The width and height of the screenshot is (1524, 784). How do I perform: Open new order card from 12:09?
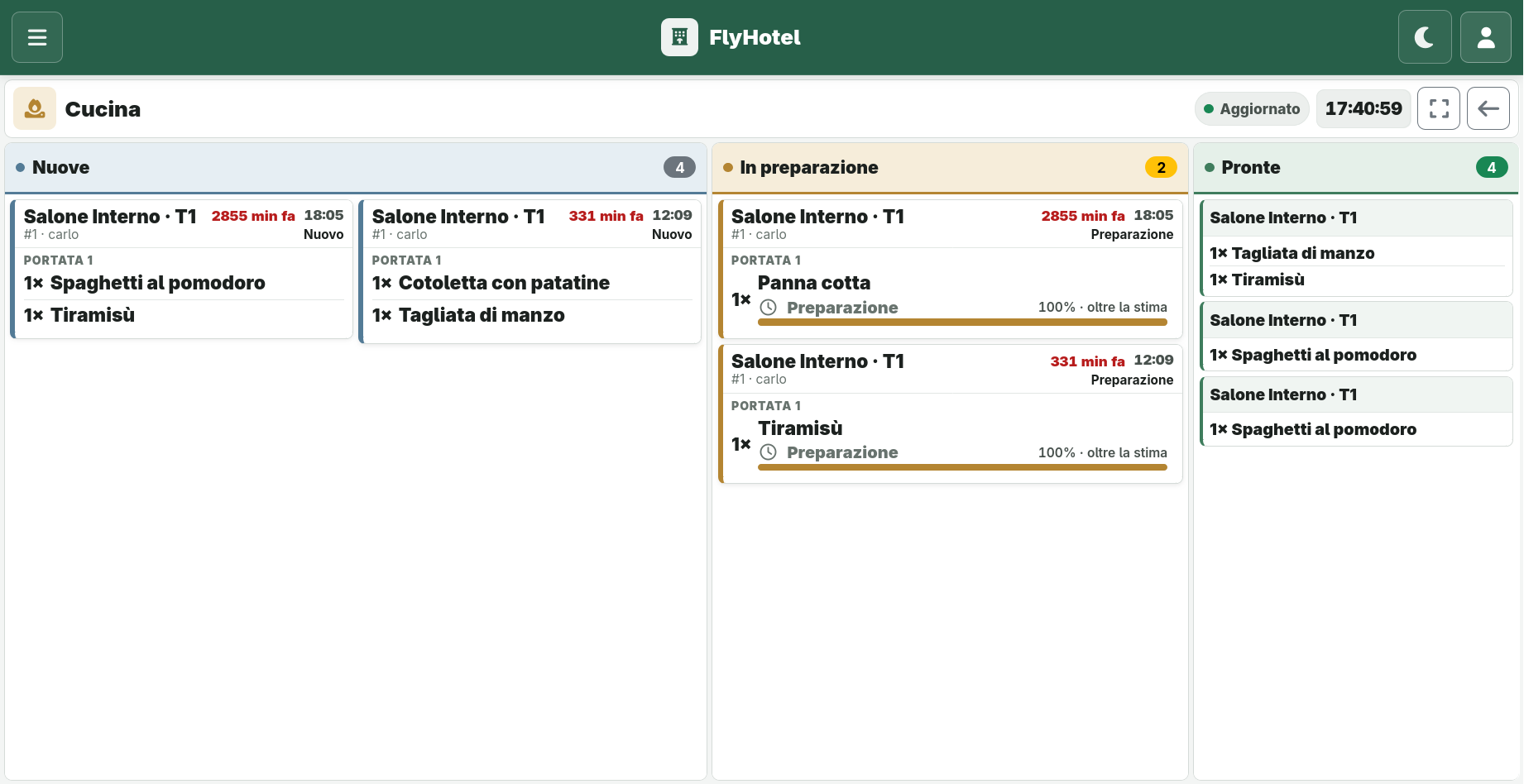tap(530, 271)
